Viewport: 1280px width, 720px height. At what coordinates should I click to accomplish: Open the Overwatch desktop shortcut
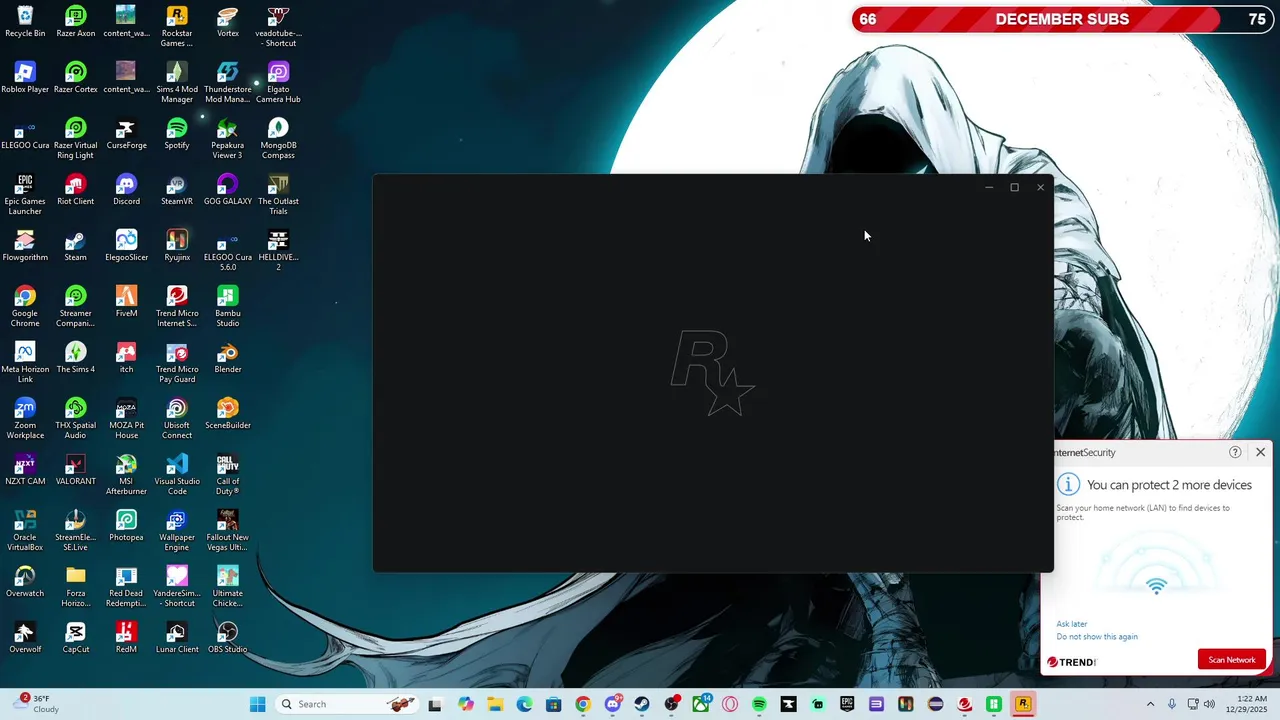pyautogui.click(x=25, y=581)
